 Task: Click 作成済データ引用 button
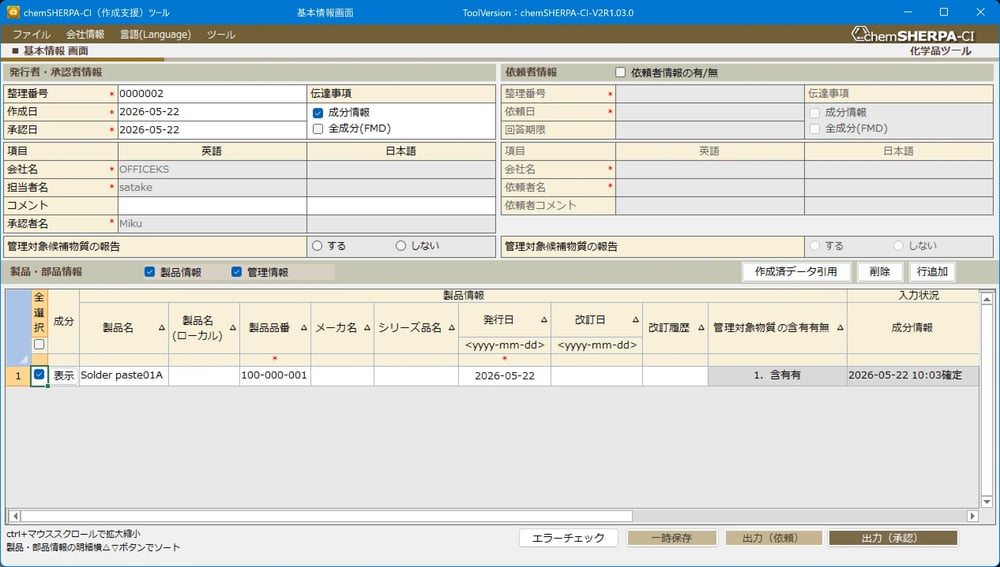click(x=796, y=272)
